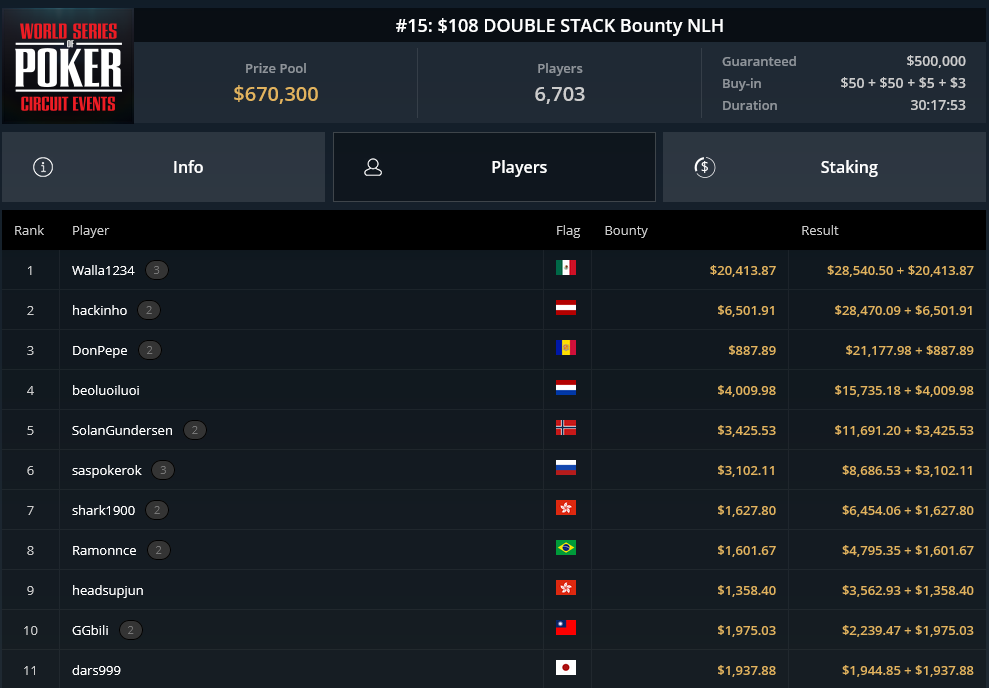Click the WSOP Circuit Events logo
The height and width of the screenshot is (688, 989).
tap(68, 65)
